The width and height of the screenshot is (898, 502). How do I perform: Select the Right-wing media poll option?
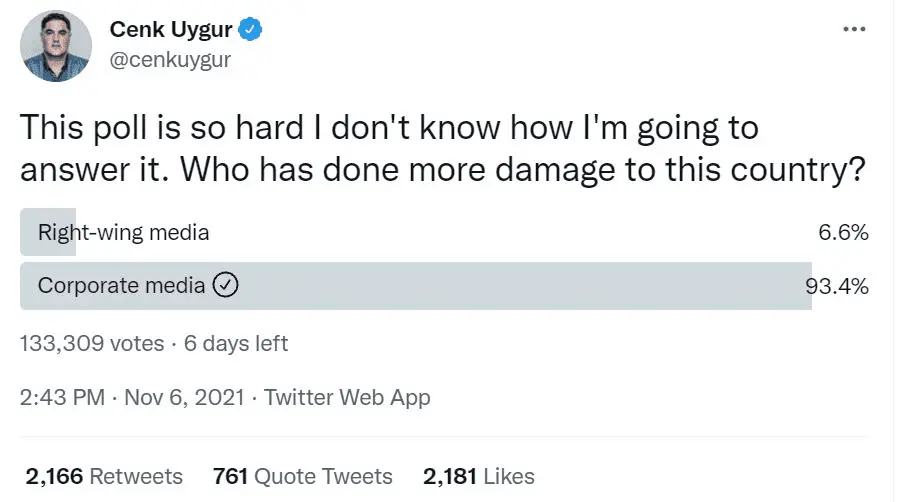pos(123,233)
